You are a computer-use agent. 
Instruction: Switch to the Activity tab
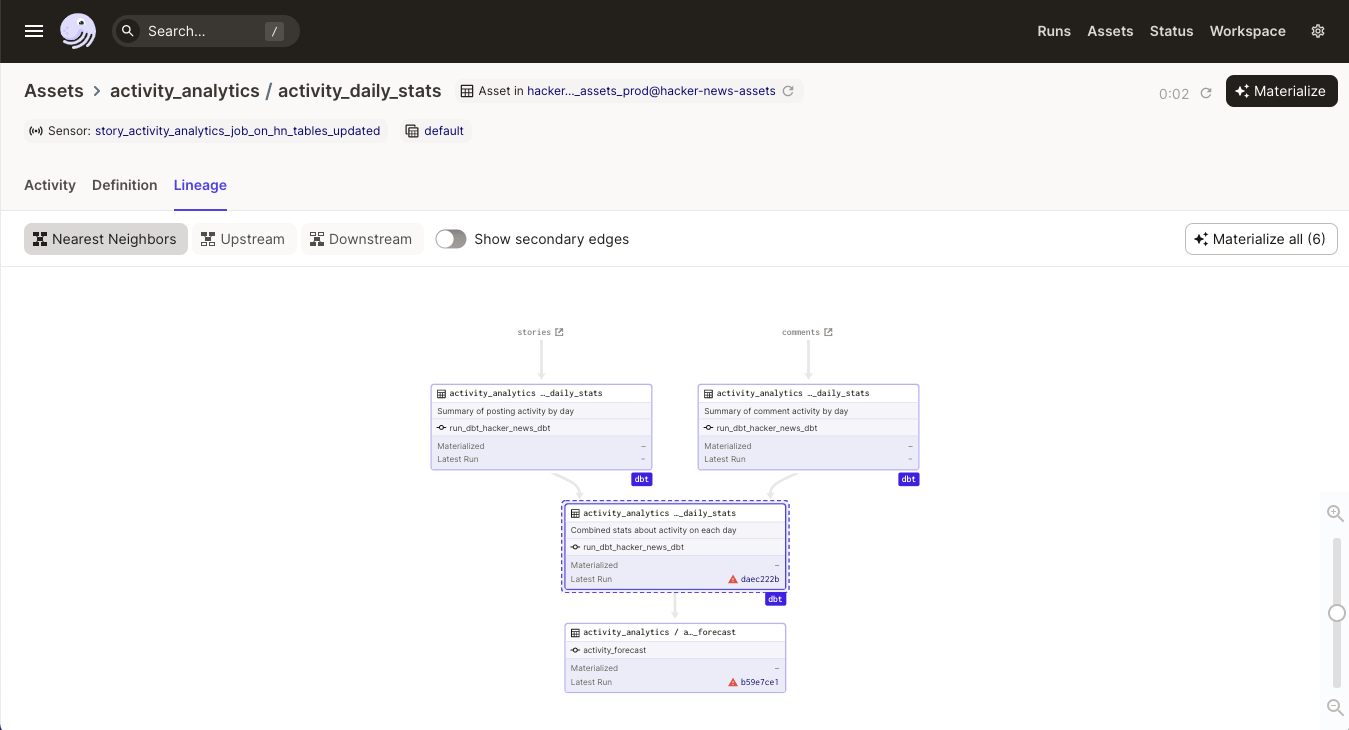(50, 185)
